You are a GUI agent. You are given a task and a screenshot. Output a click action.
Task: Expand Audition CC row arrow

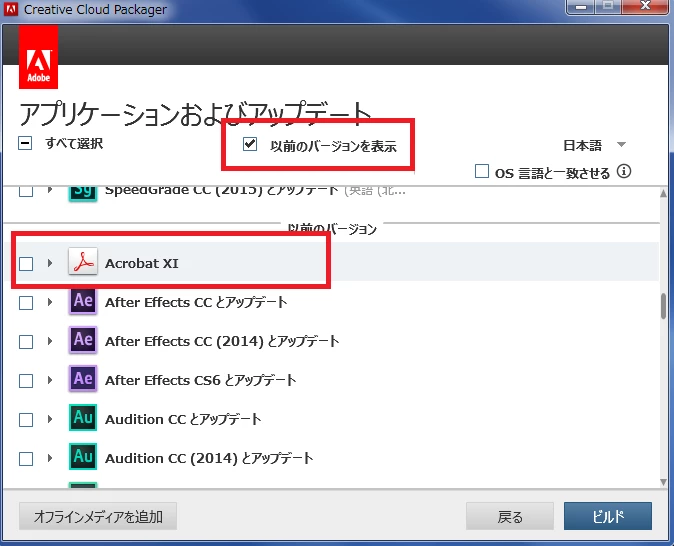coord(50,419)
